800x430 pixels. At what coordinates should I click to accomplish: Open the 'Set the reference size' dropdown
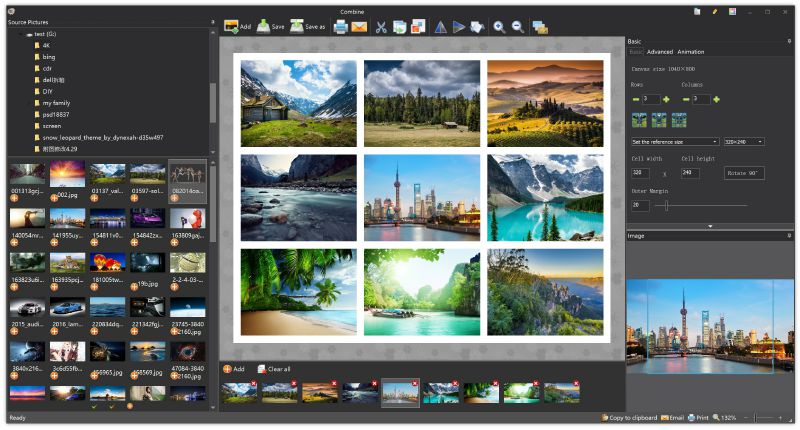(x=674, y=142)
